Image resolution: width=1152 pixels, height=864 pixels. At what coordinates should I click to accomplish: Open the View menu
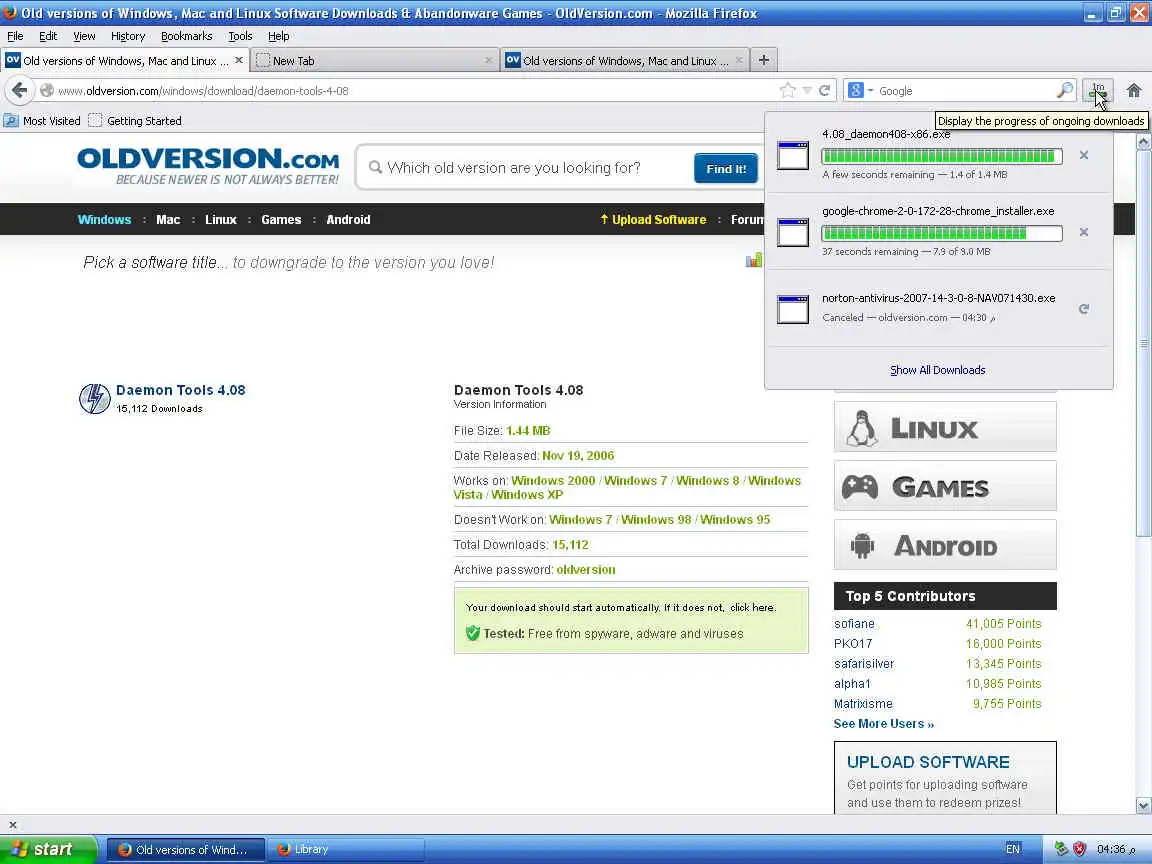pyautogui.click(x=84, y=36)
